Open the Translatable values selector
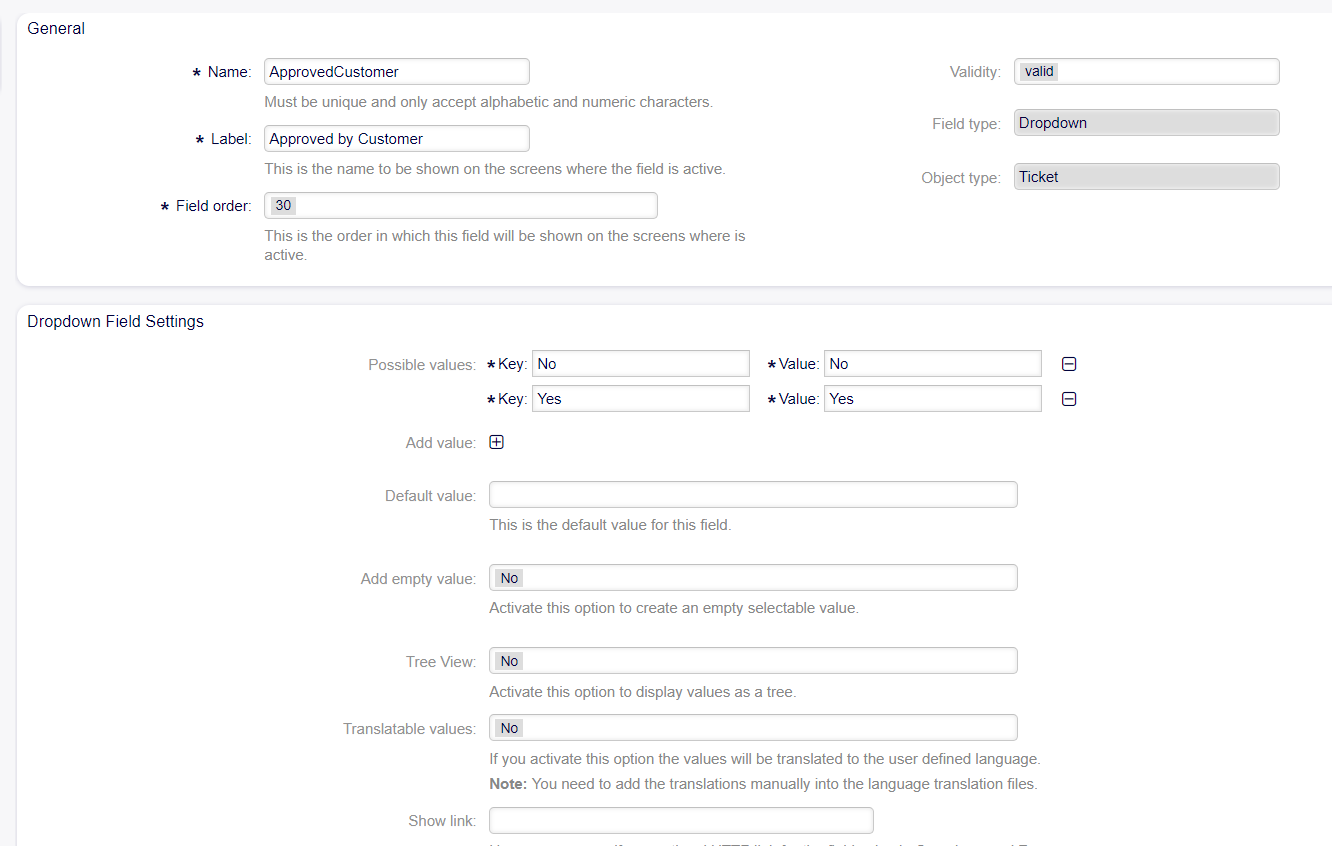 tap(752, 728)
